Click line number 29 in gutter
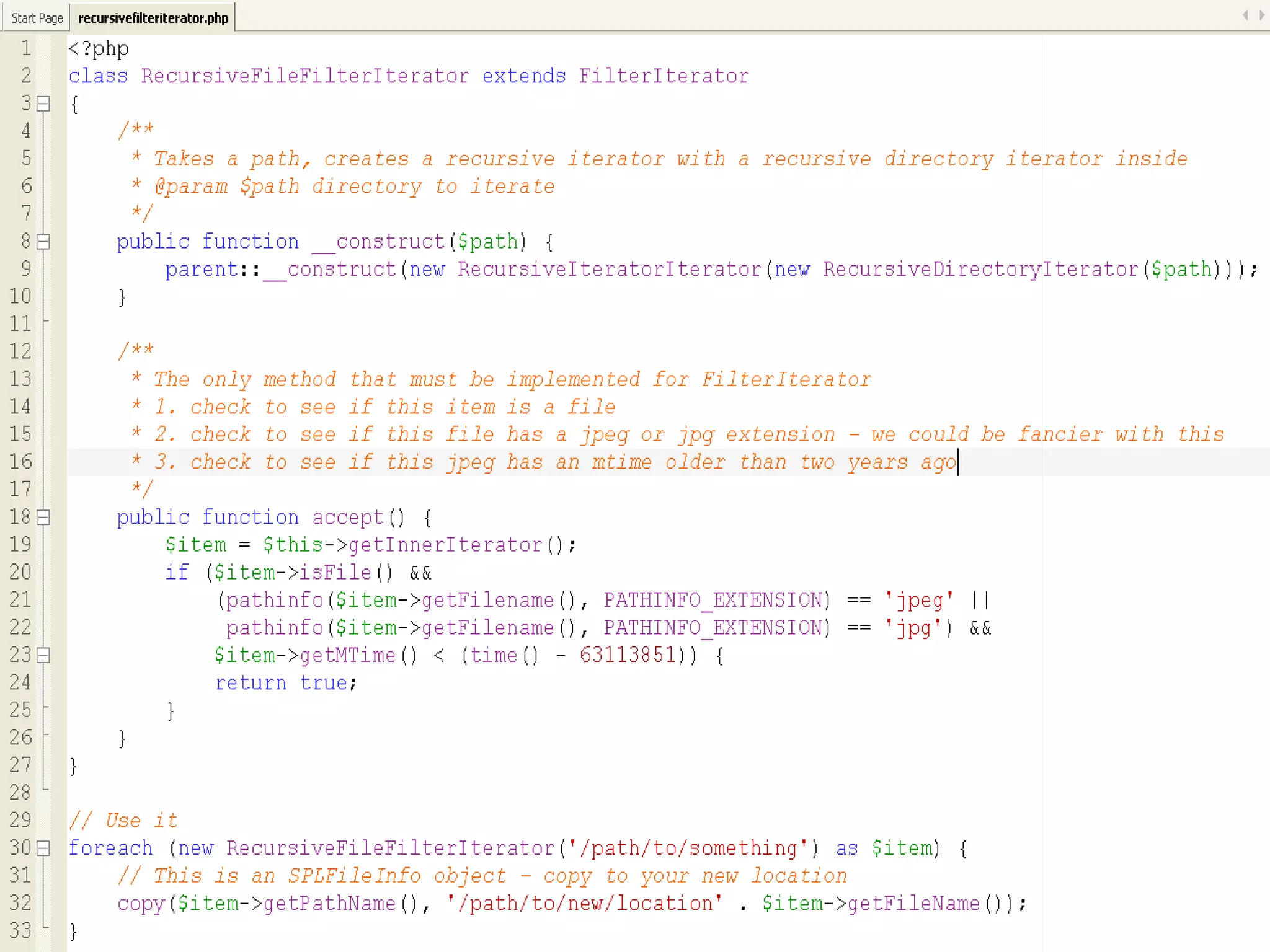Viewport: 1270px width, 952px height. pyautogui.click(x=20, y=820)
